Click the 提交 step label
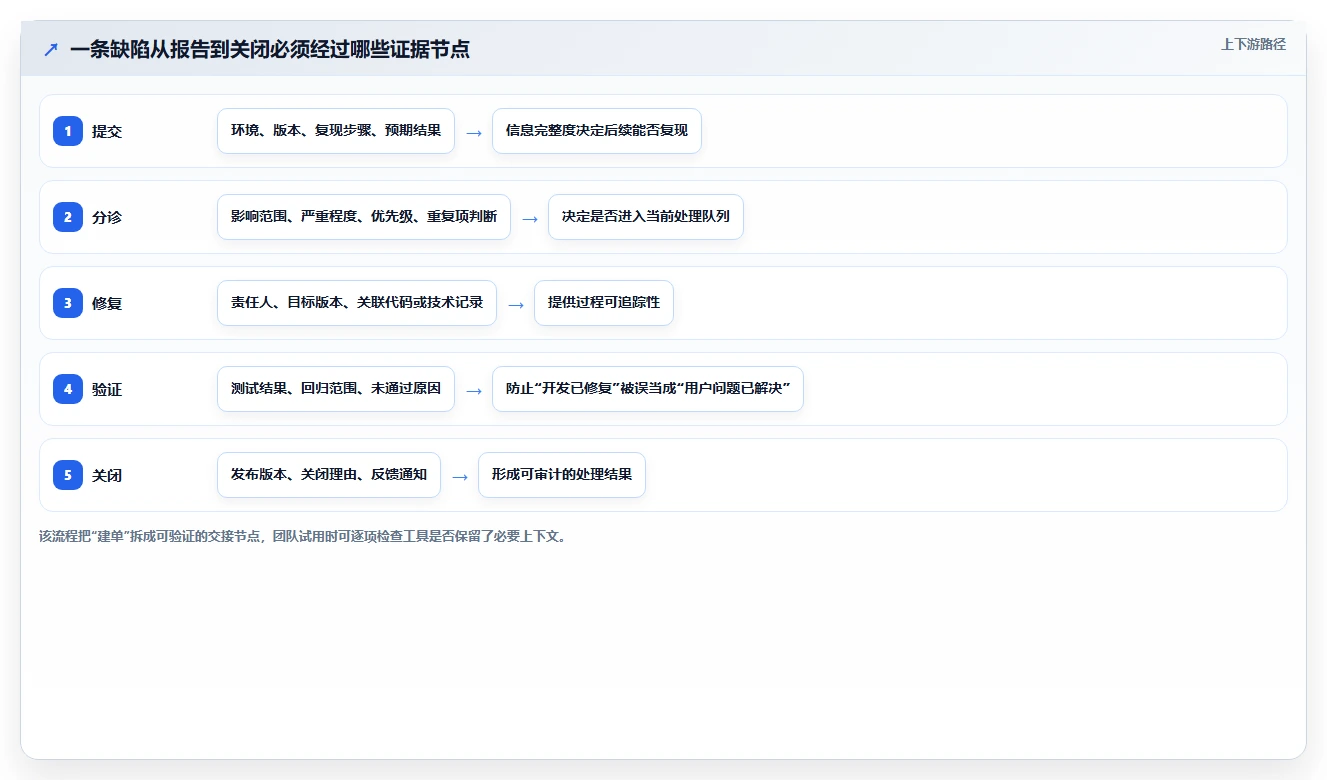Viewport: 1327px width, 780px height. 107,131
